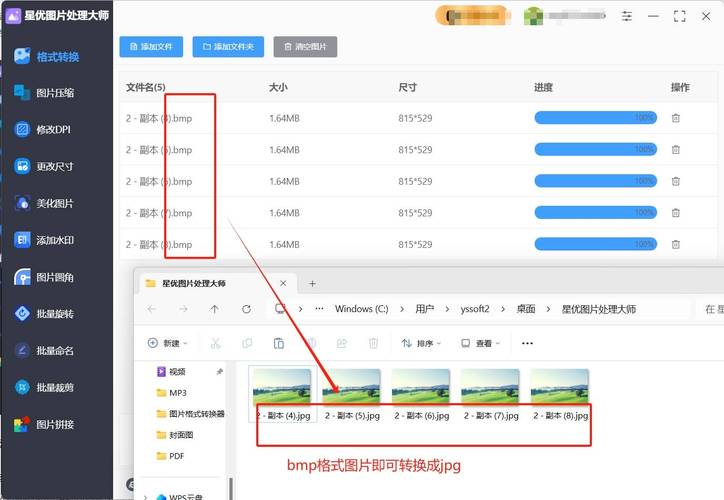Screen dimensions: 724x500
Task: Open 更改尺寸 in the sidebar
Action: pos(44,166)
